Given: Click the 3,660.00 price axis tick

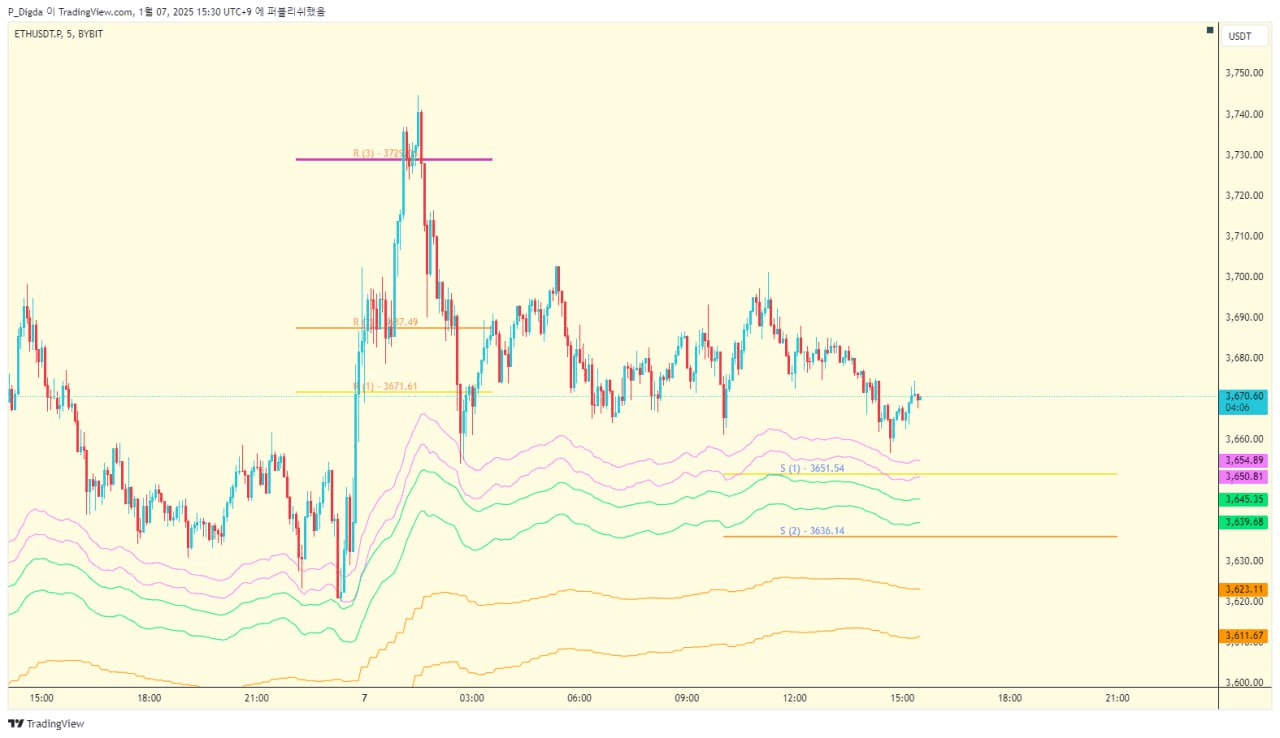Looking at the screenshot, I should [1244, 439].
